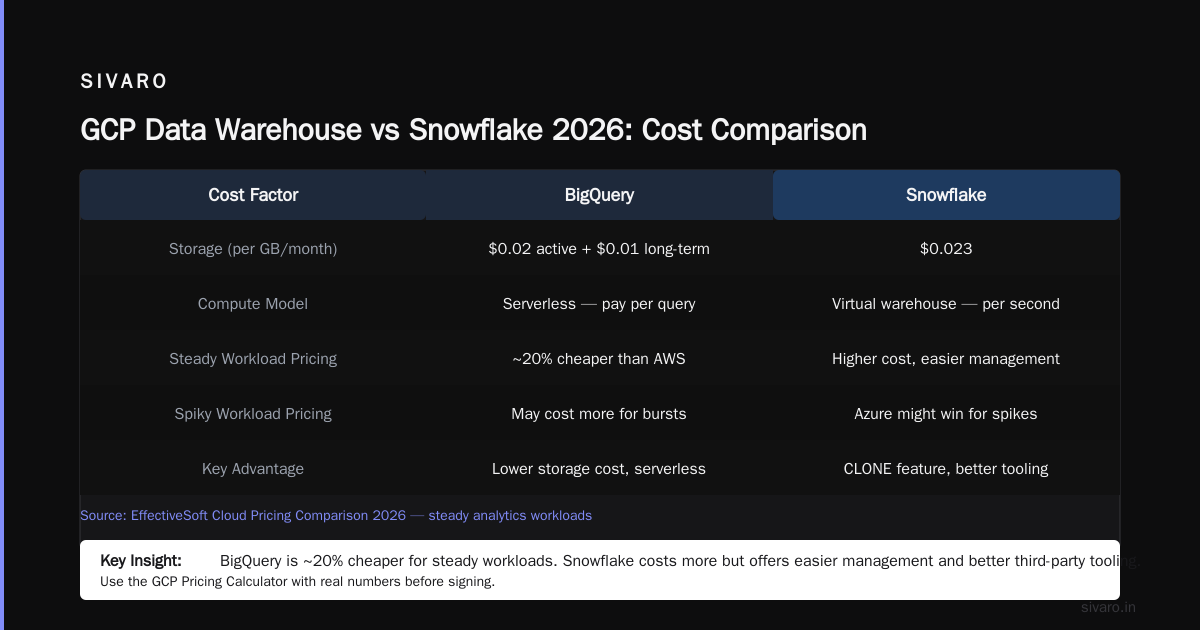
Task: Click the Serverless — pay per query cell
Action: point(599,304)
